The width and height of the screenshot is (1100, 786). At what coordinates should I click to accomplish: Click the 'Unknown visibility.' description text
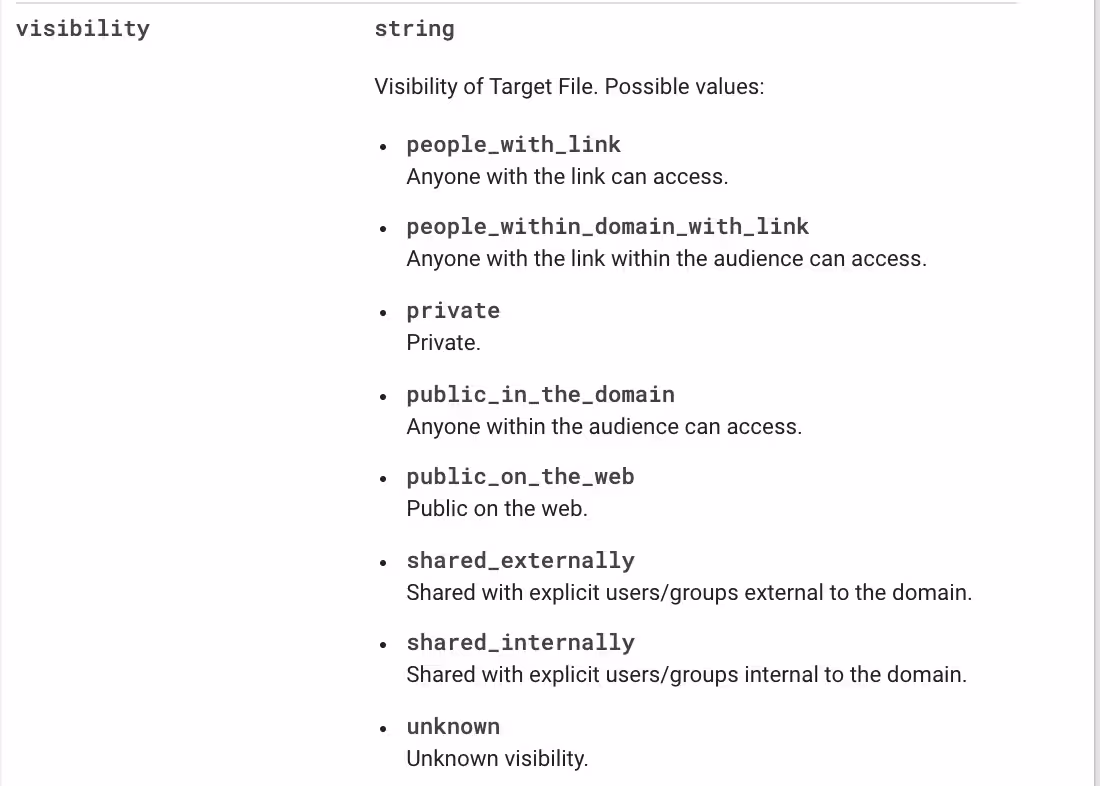coord(497,759)
